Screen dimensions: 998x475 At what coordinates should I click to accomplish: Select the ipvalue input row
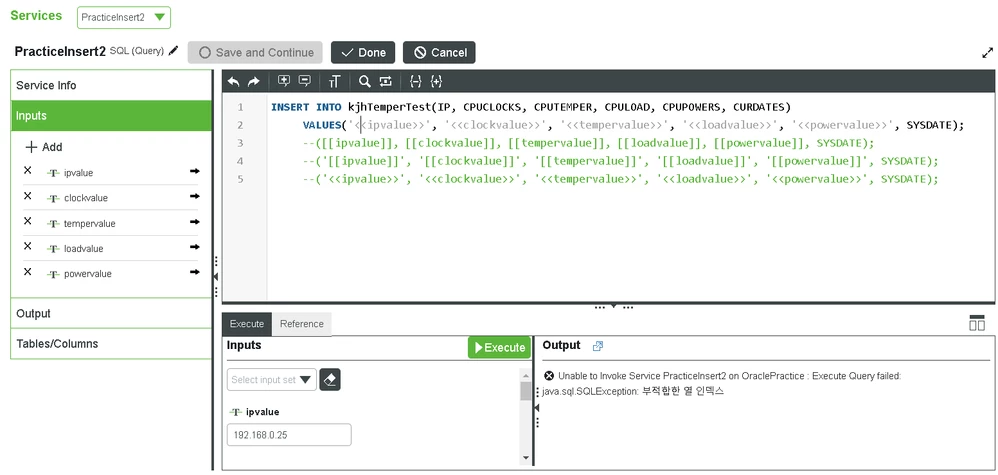click(111, 173)
